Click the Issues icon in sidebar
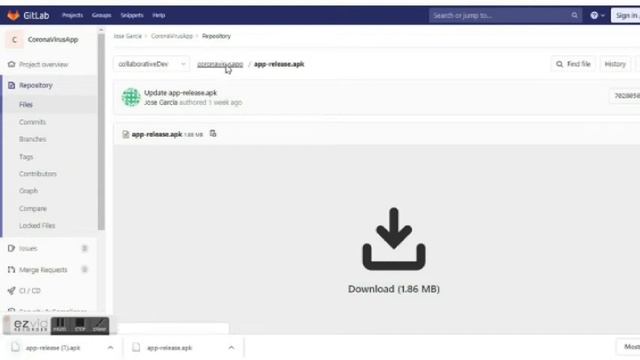The height and width of the screenshot is (360, 640). click(x=11, y=248)
